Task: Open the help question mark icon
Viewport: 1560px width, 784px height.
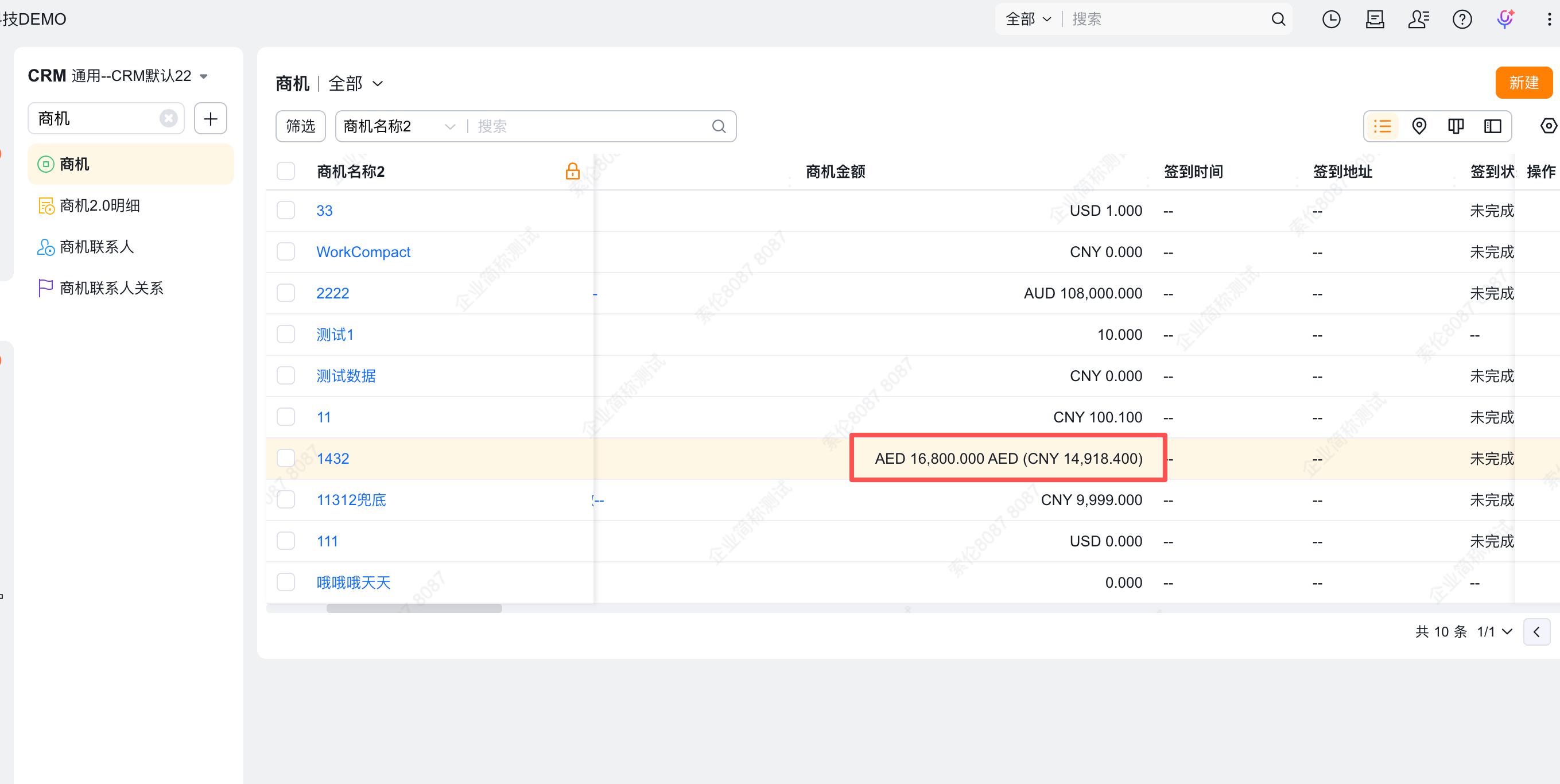Action: tap(1462, 20)
